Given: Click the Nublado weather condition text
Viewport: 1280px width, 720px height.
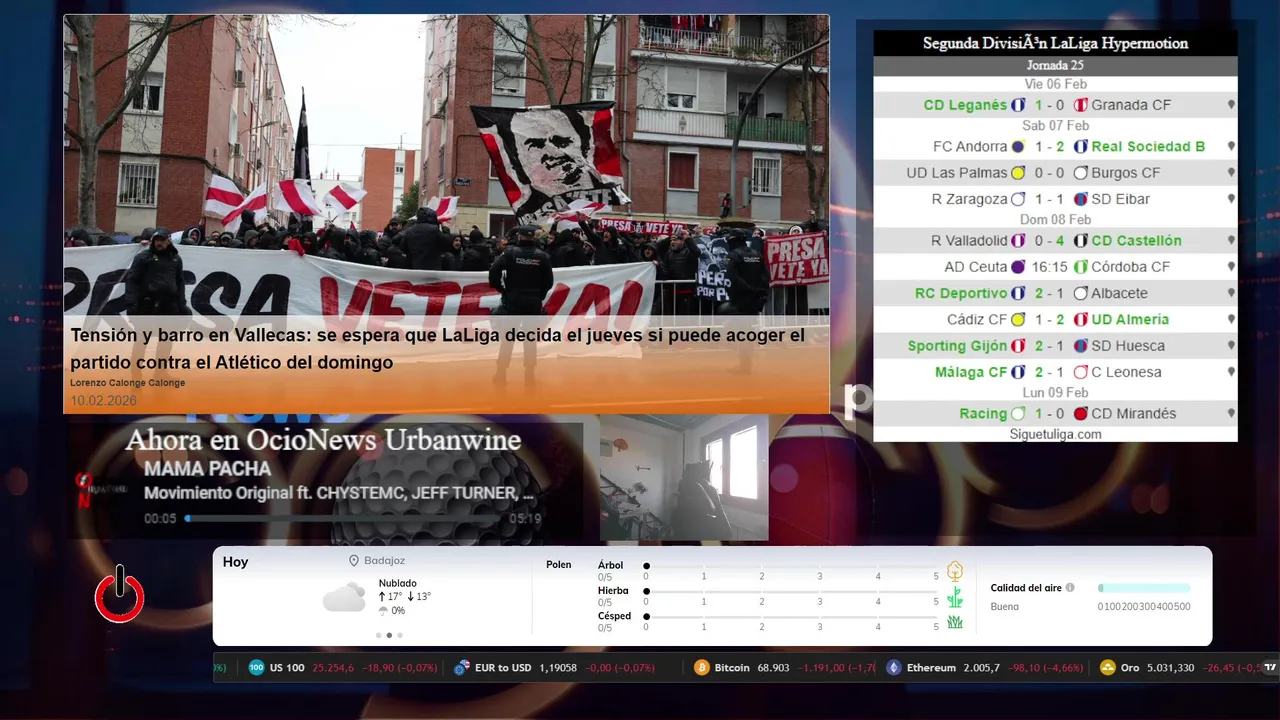Looking at the screenshot, I should pyautogui.click(x=398, y=583).
